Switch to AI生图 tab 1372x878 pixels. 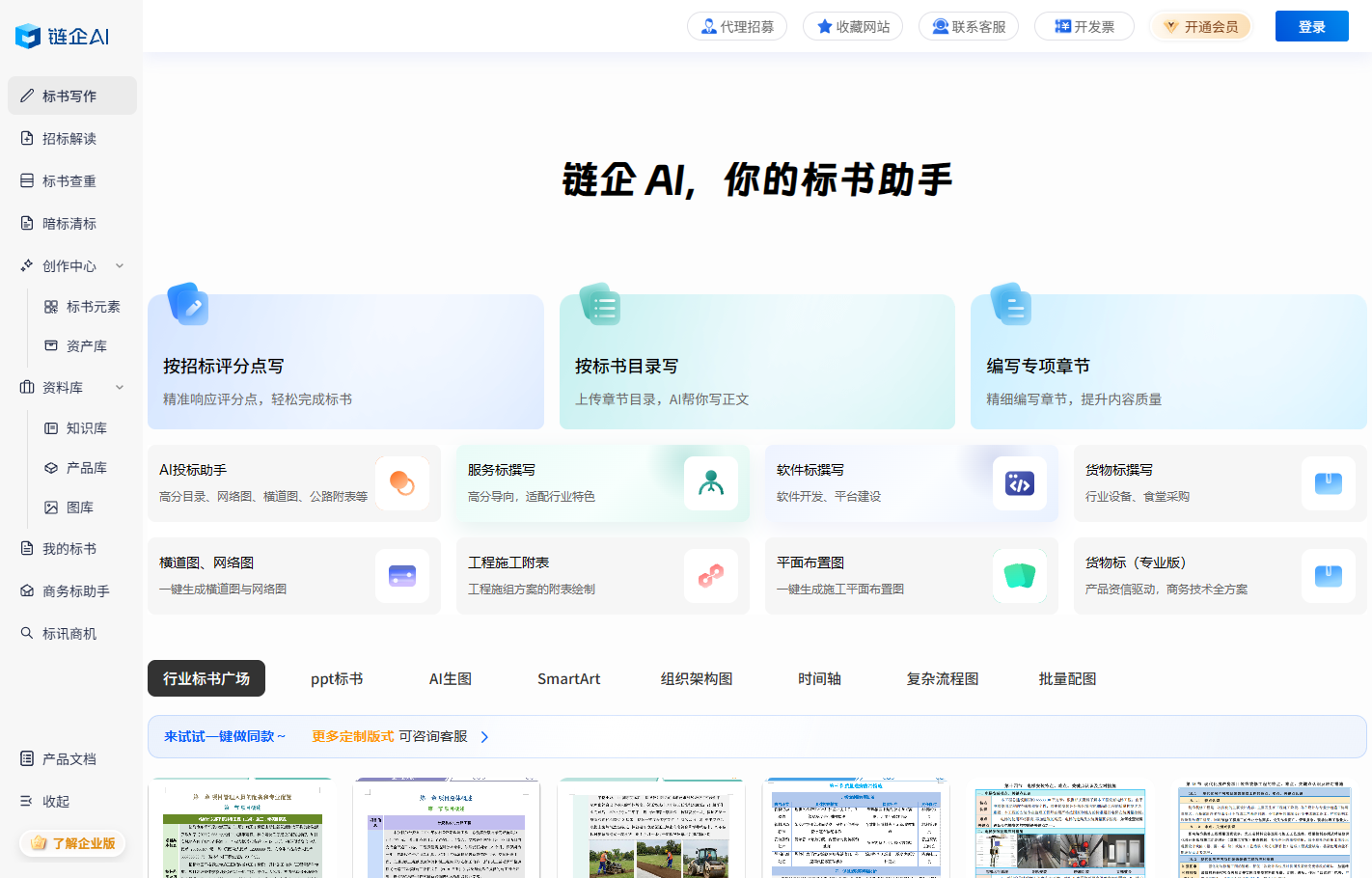tap(451, 678)
